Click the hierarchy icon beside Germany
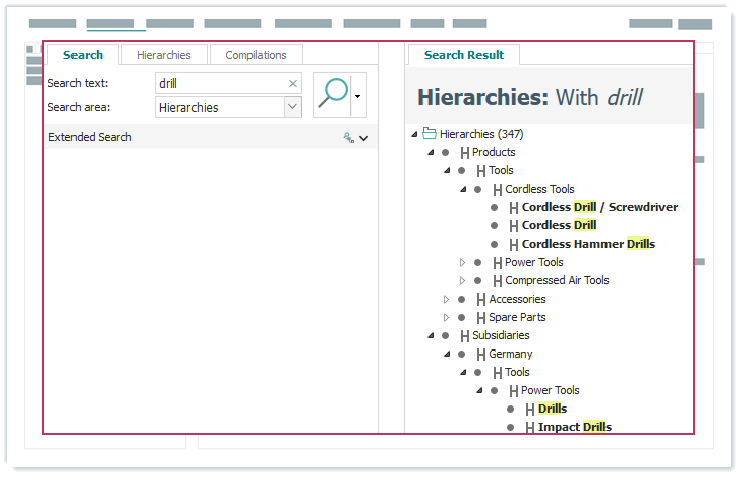Viewport: 741px width, 477px height. (481, 354)
